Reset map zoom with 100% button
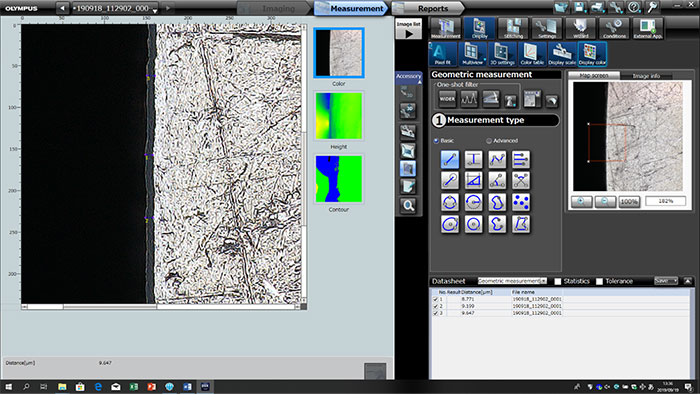This screenshot has width=700, height=394. click(629, 202)
